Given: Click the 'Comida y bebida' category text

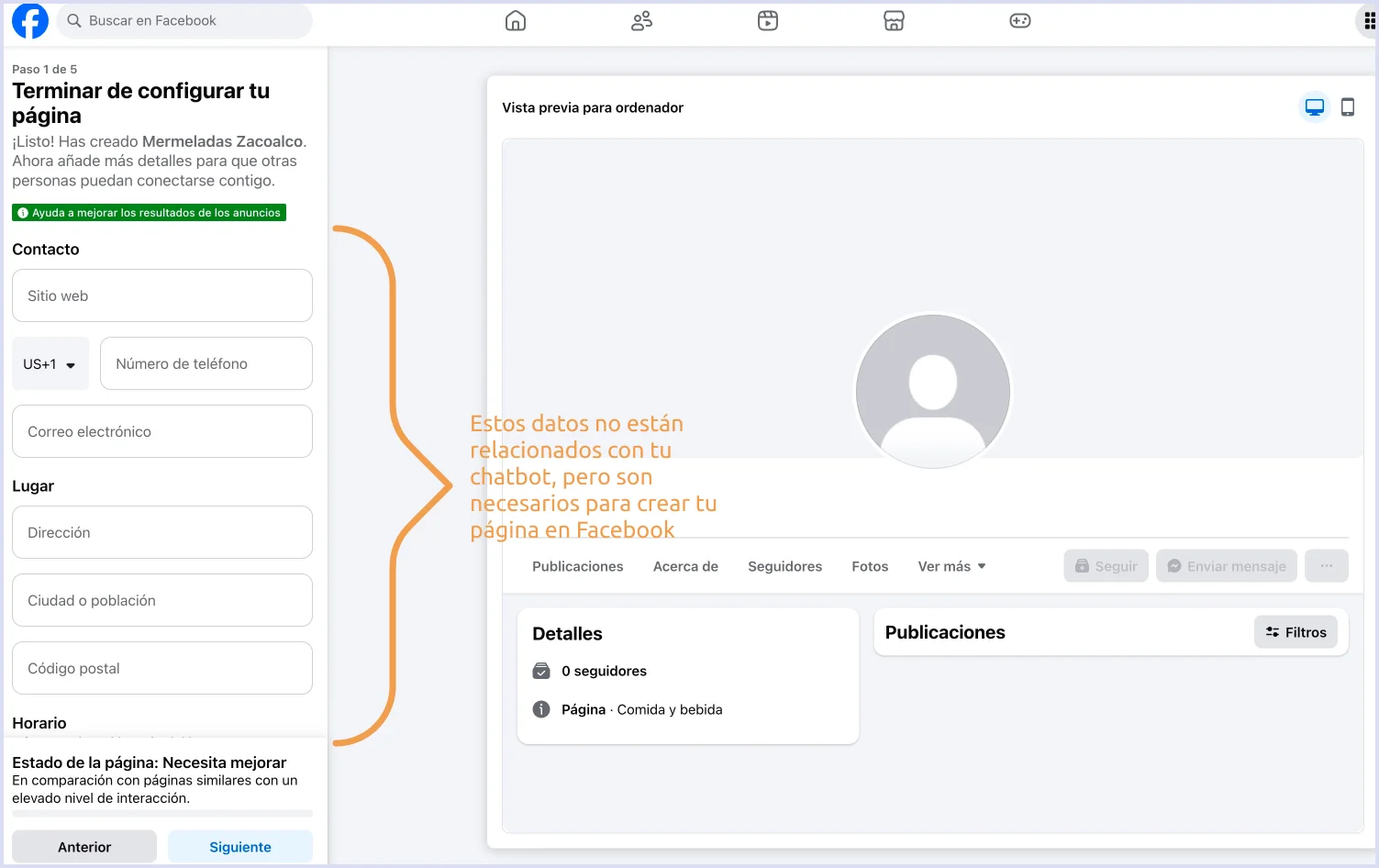Looking at the screenshot, I should [x=670, y=709].
